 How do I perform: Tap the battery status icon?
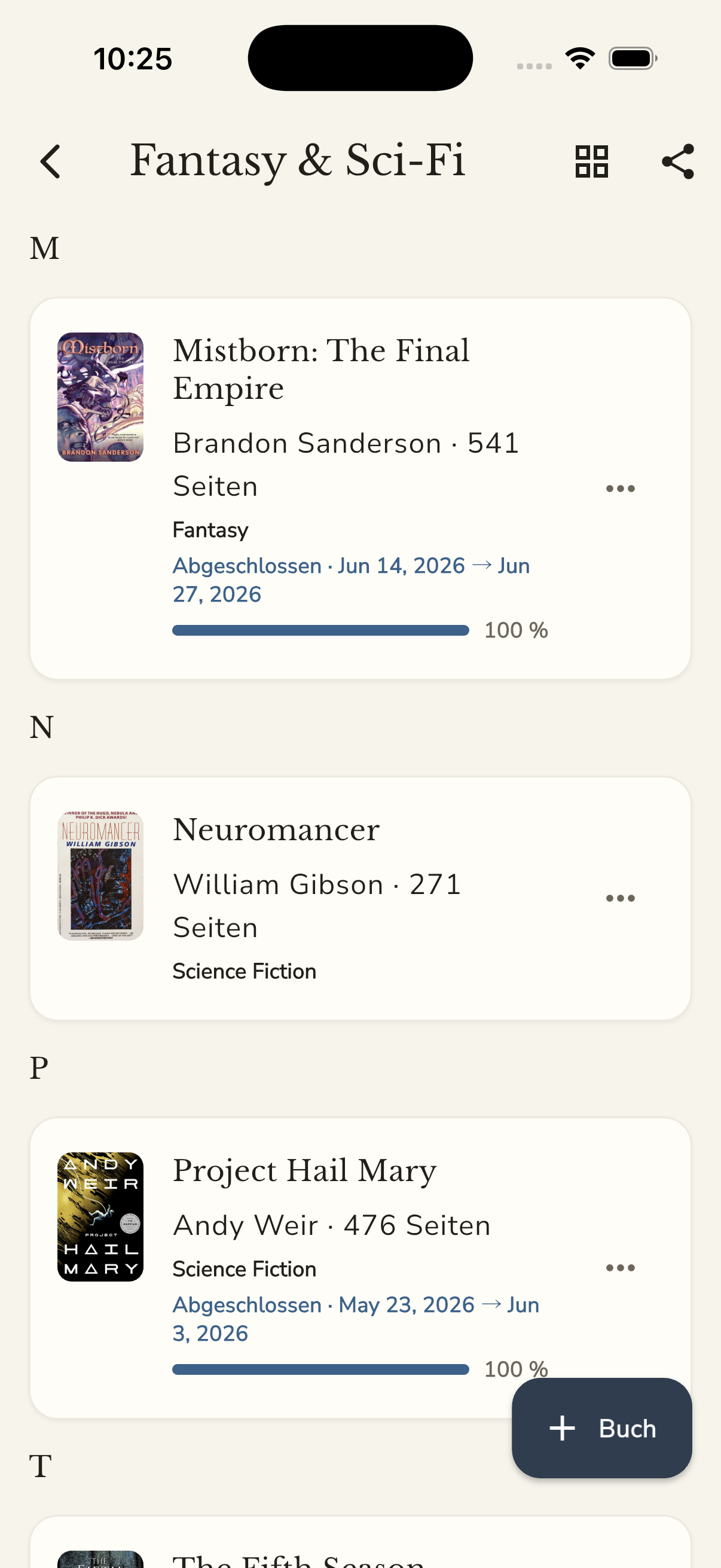[x=633, y=59]
